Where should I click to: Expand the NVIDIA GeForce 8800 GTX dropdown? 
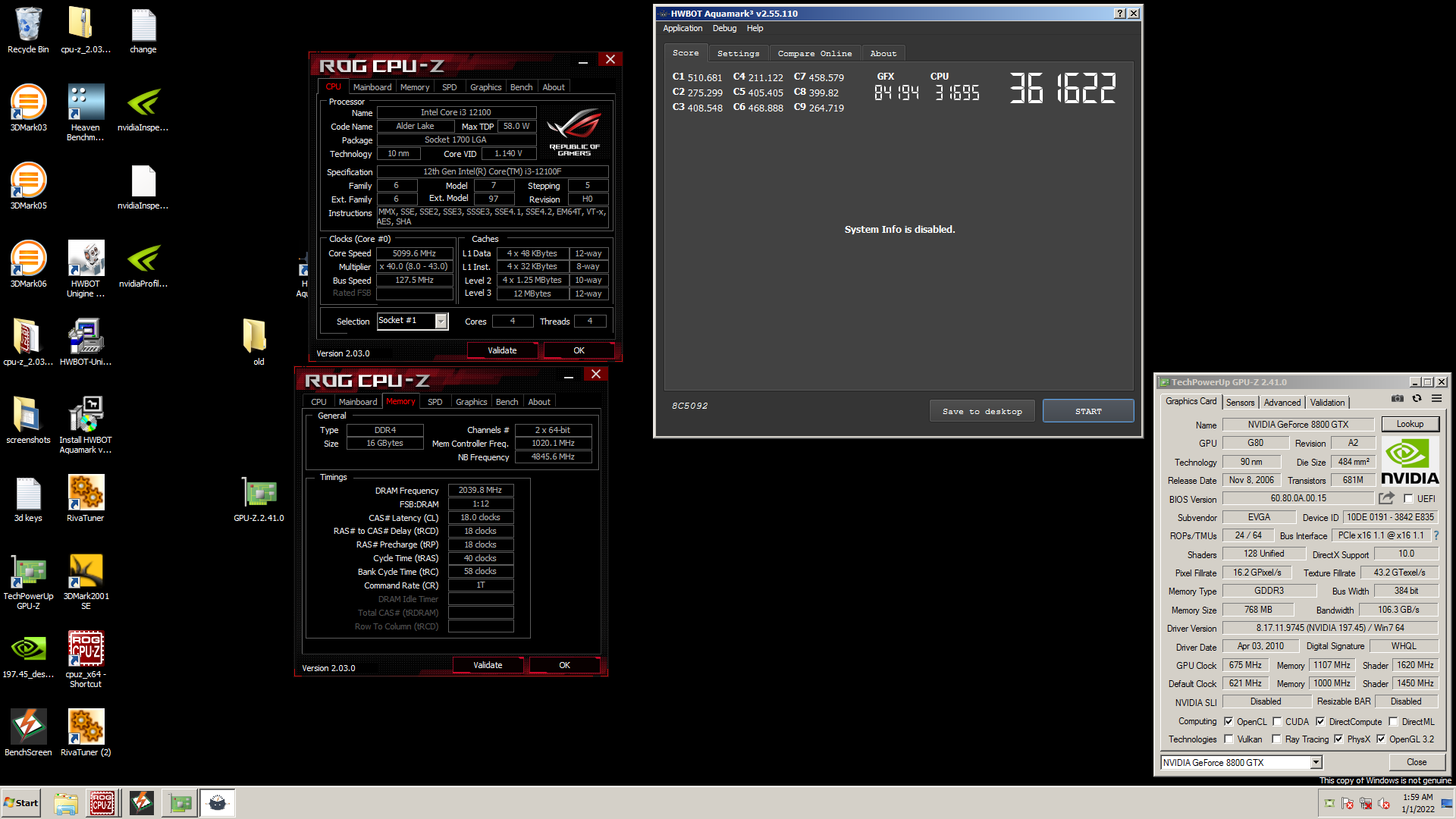click(x=1316, y=762)
